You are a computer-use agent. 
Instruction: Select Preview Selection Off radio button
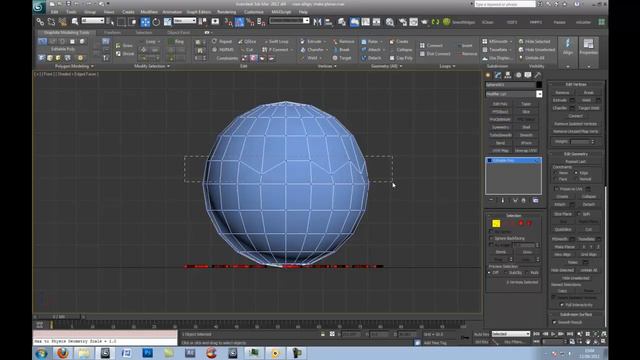[x=489, y=273]
